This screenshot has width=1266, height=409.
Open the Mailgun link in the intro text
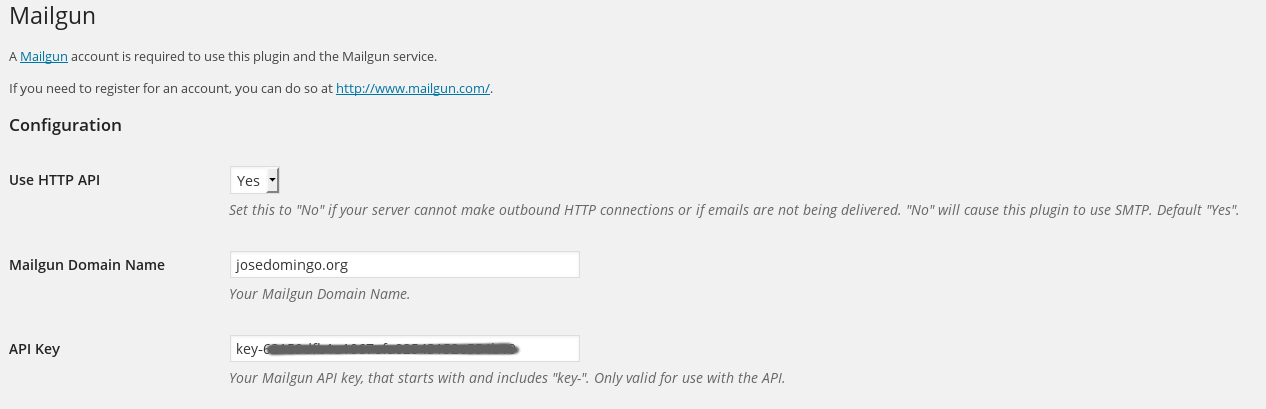[x=43, y=56]
